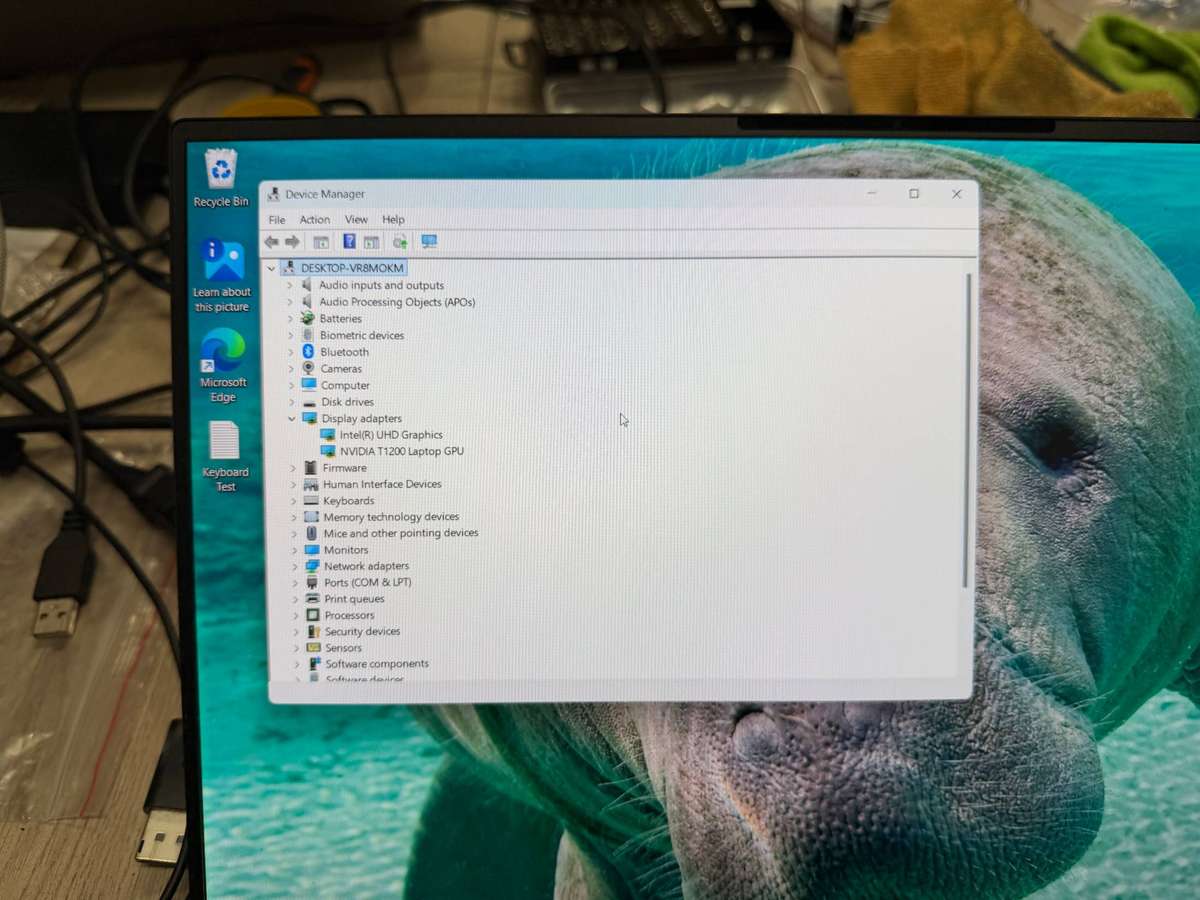Expand Memory technology devices

(294, 517)
